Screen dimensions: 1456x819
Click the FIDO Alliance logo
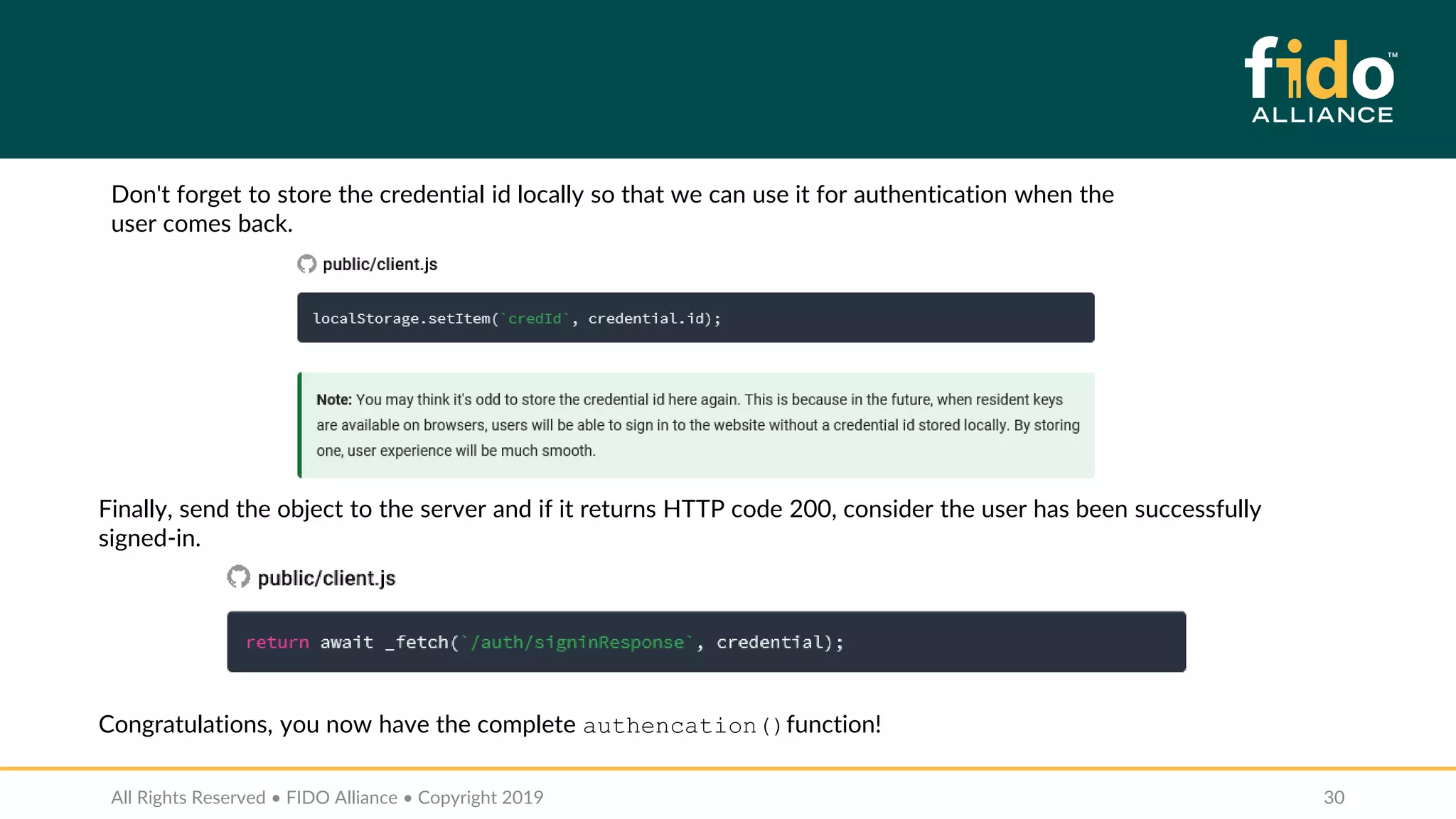1322,80
